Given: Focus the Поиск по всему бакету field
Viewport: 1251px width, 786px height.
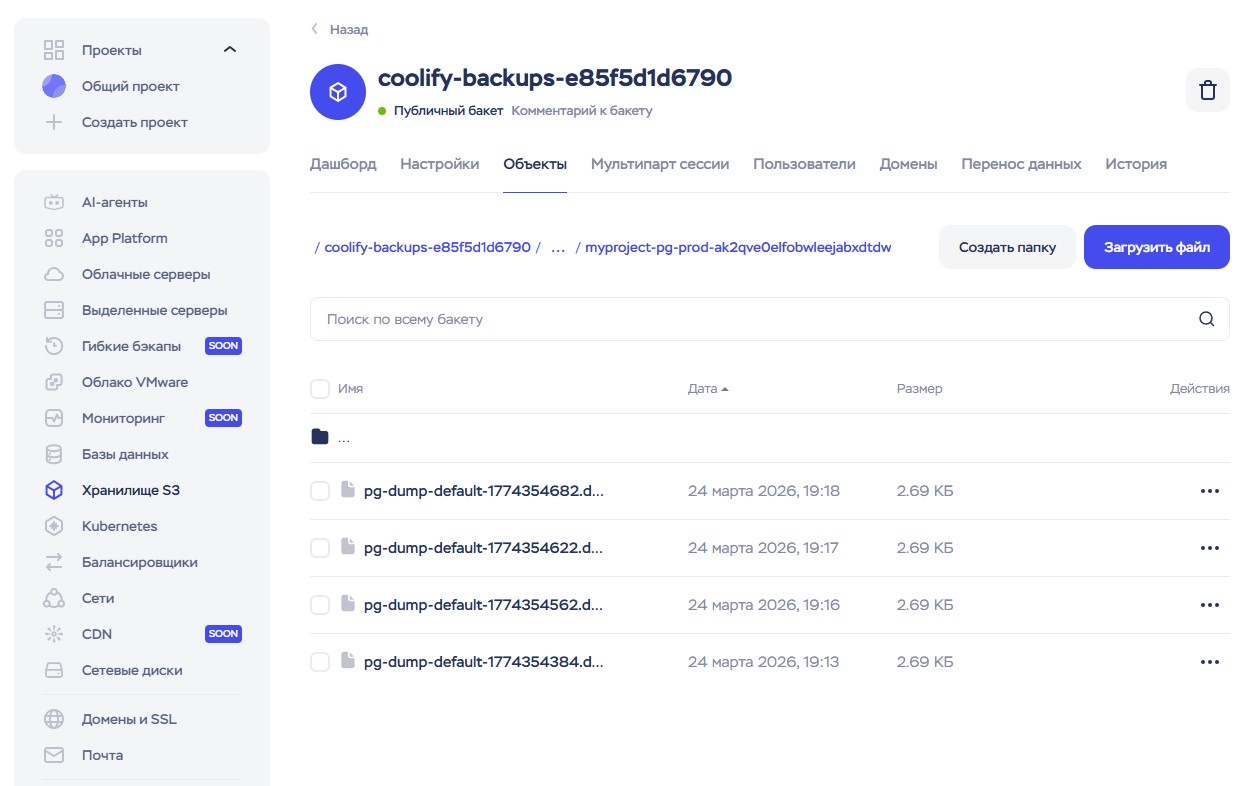Looking at the screenshot, I should 770,319.
